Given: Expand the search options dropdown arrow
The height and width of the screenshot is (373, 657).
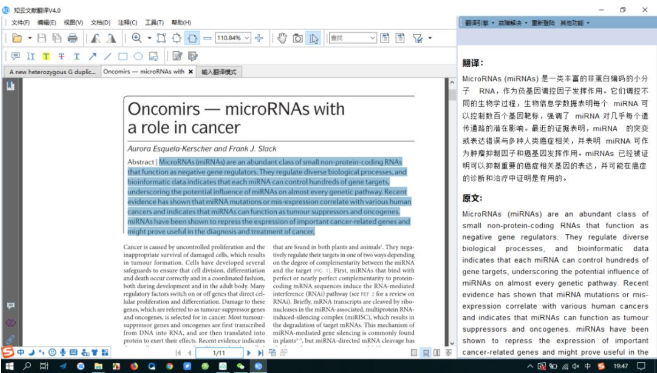Looking at the screenshot, I should pyautogui.click(x=430, y=38).
